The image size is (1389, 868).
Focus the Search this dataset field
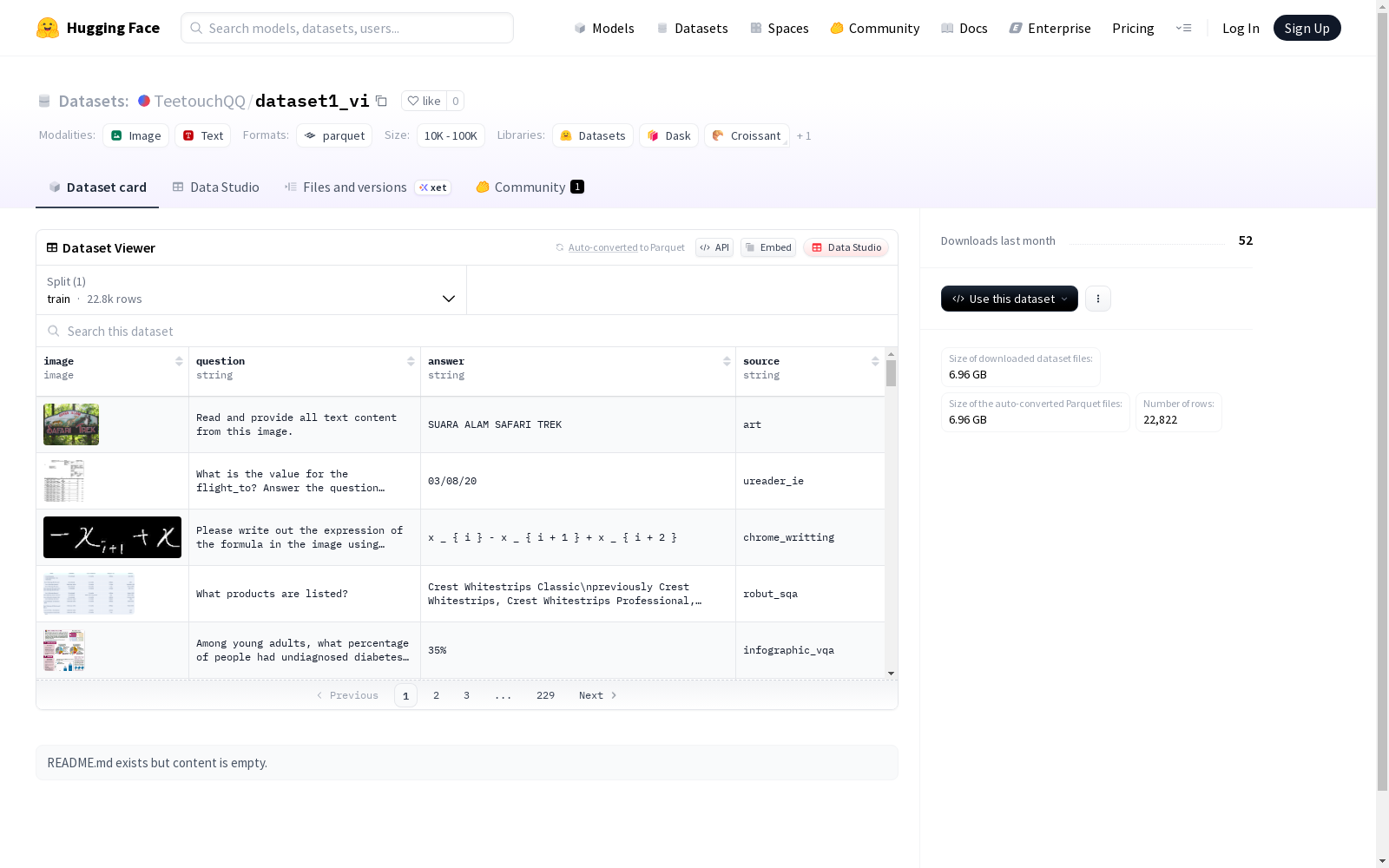[467, 331]
